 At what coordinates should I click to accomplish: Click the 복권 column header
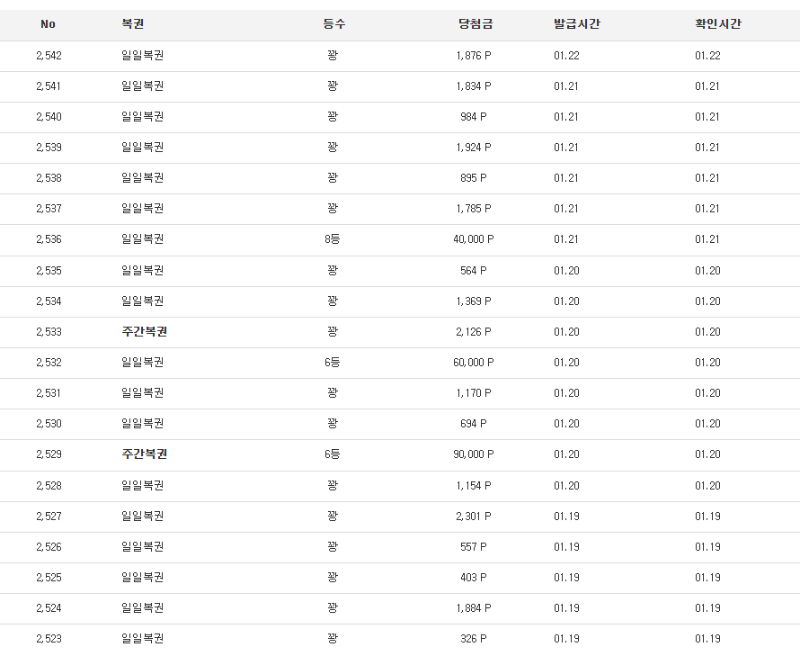tap(133, 24)
